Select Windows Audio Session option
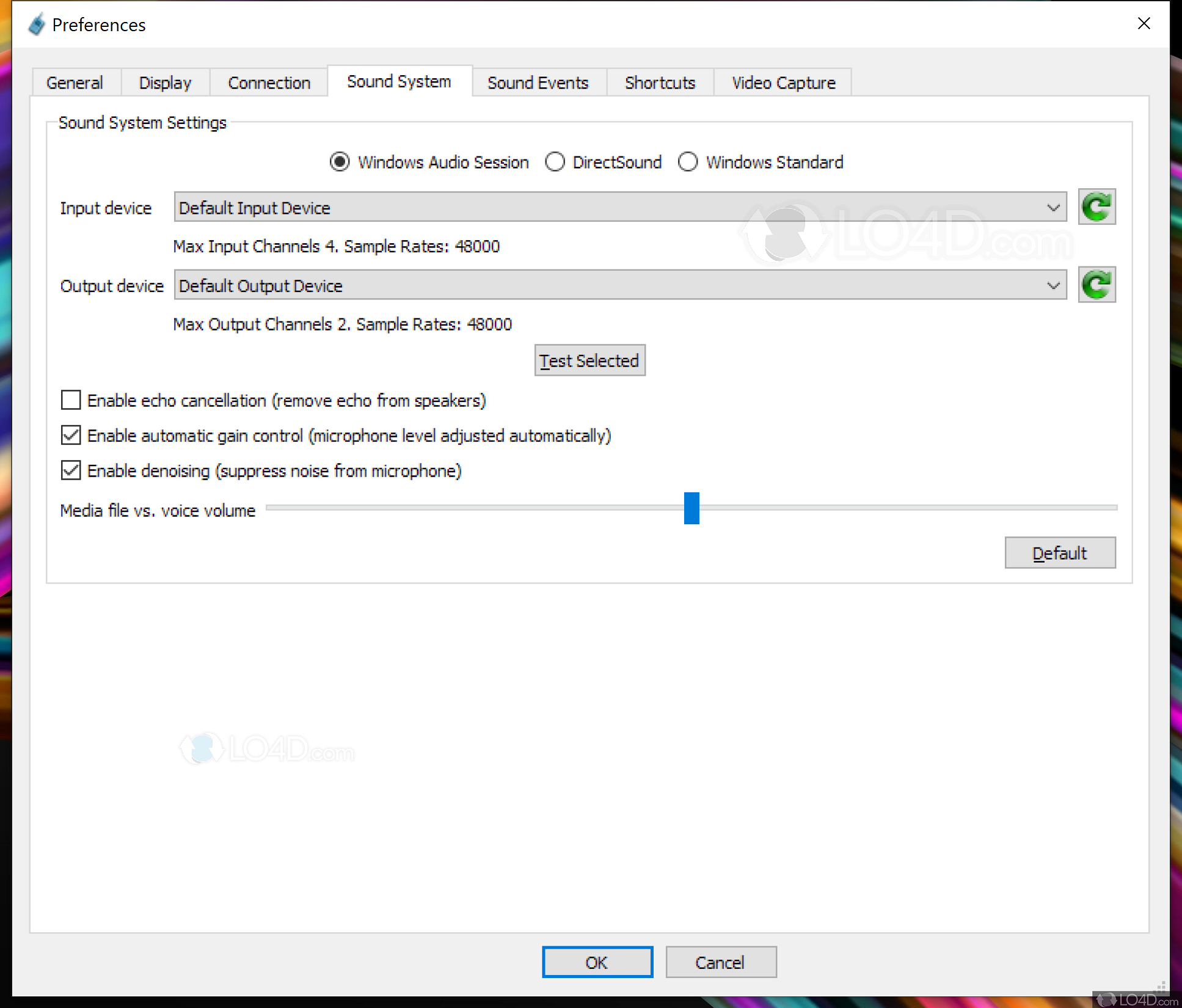1182x1008 pixels. (x=340, y=162)
